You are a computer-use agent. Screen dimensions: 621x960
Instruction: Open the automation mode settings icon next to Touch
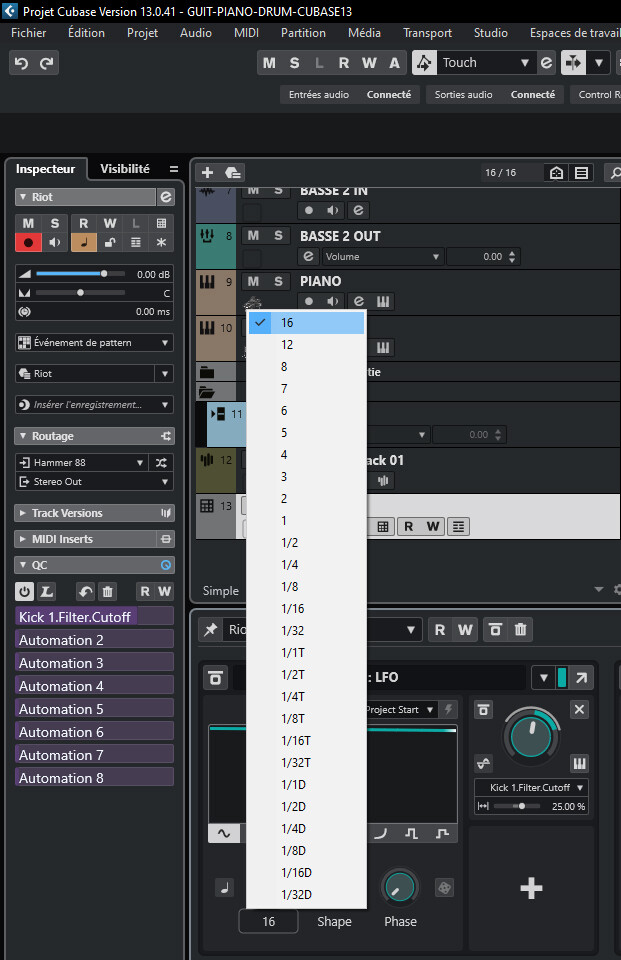[x=546, y=62]
